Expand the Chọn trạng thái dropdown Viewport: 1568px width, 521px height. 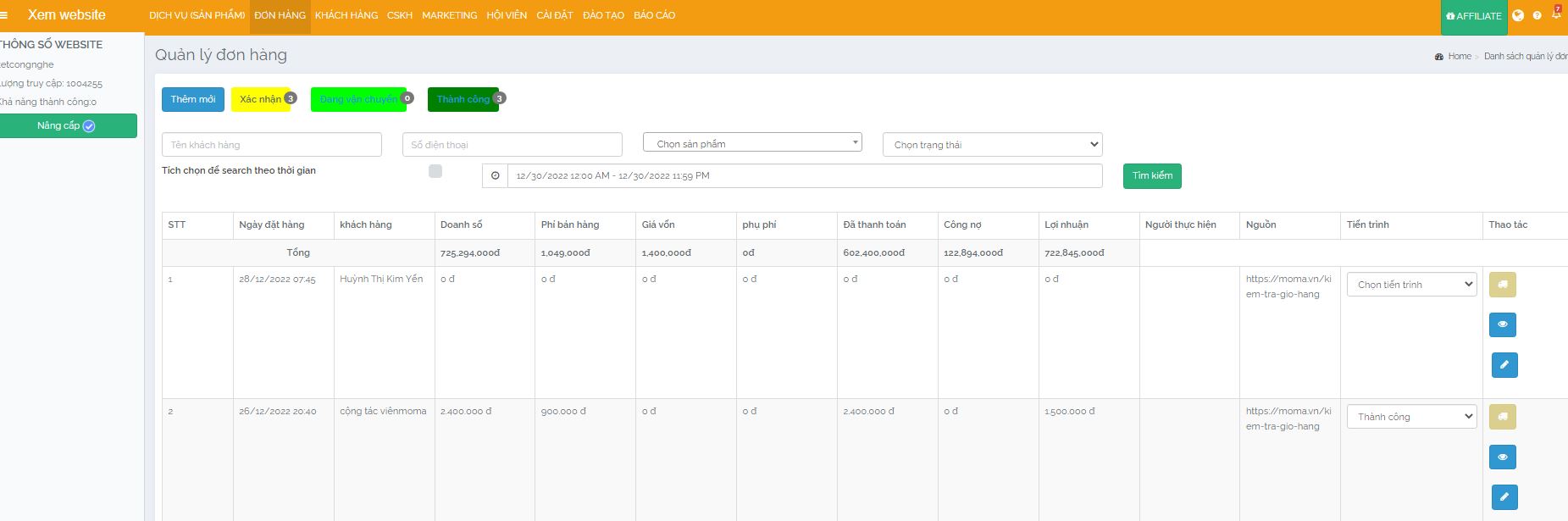992,145
